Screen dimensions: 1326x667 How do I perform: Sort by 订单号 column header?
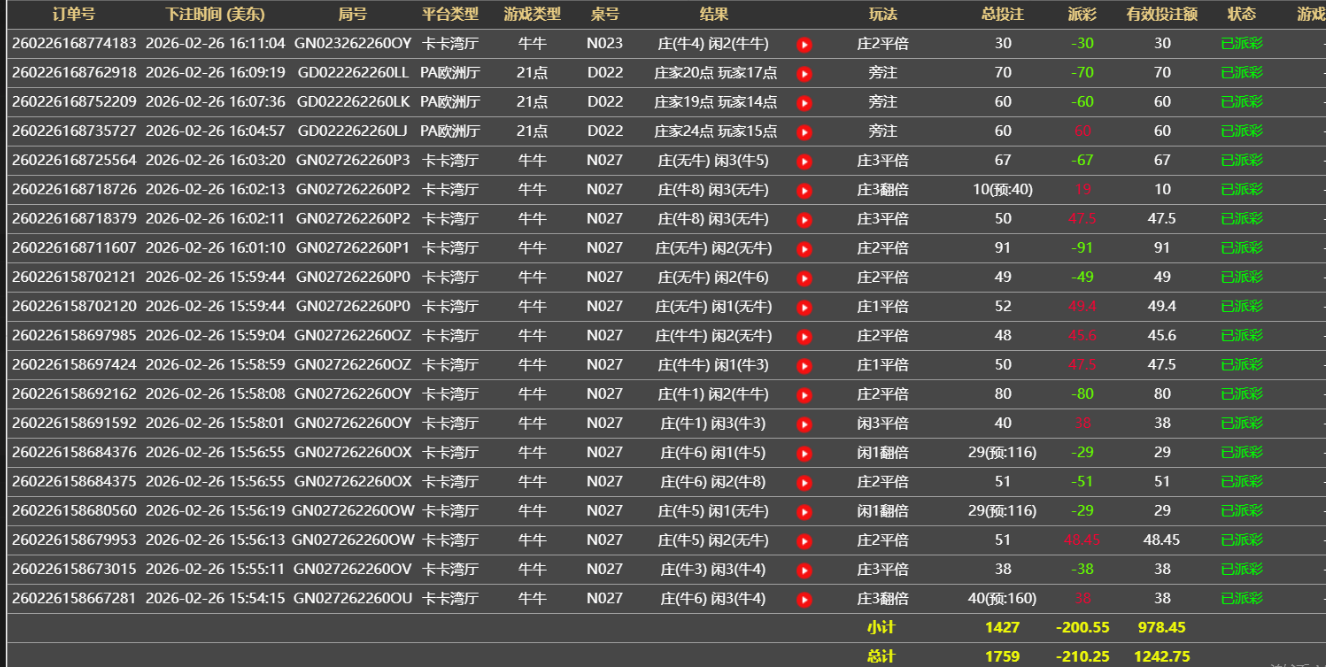[73, 14]
